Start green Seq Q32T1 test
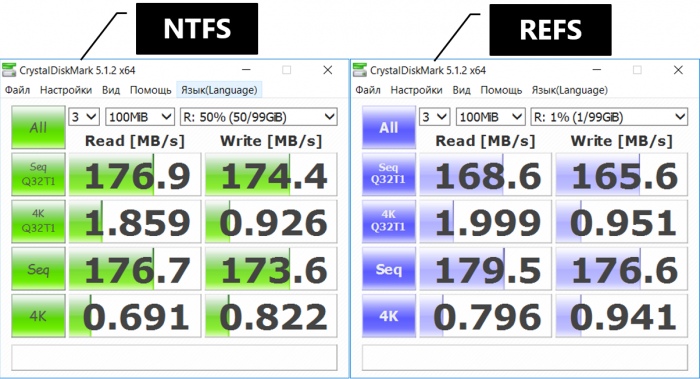The image size is (700, 379). tap(38, 175)
